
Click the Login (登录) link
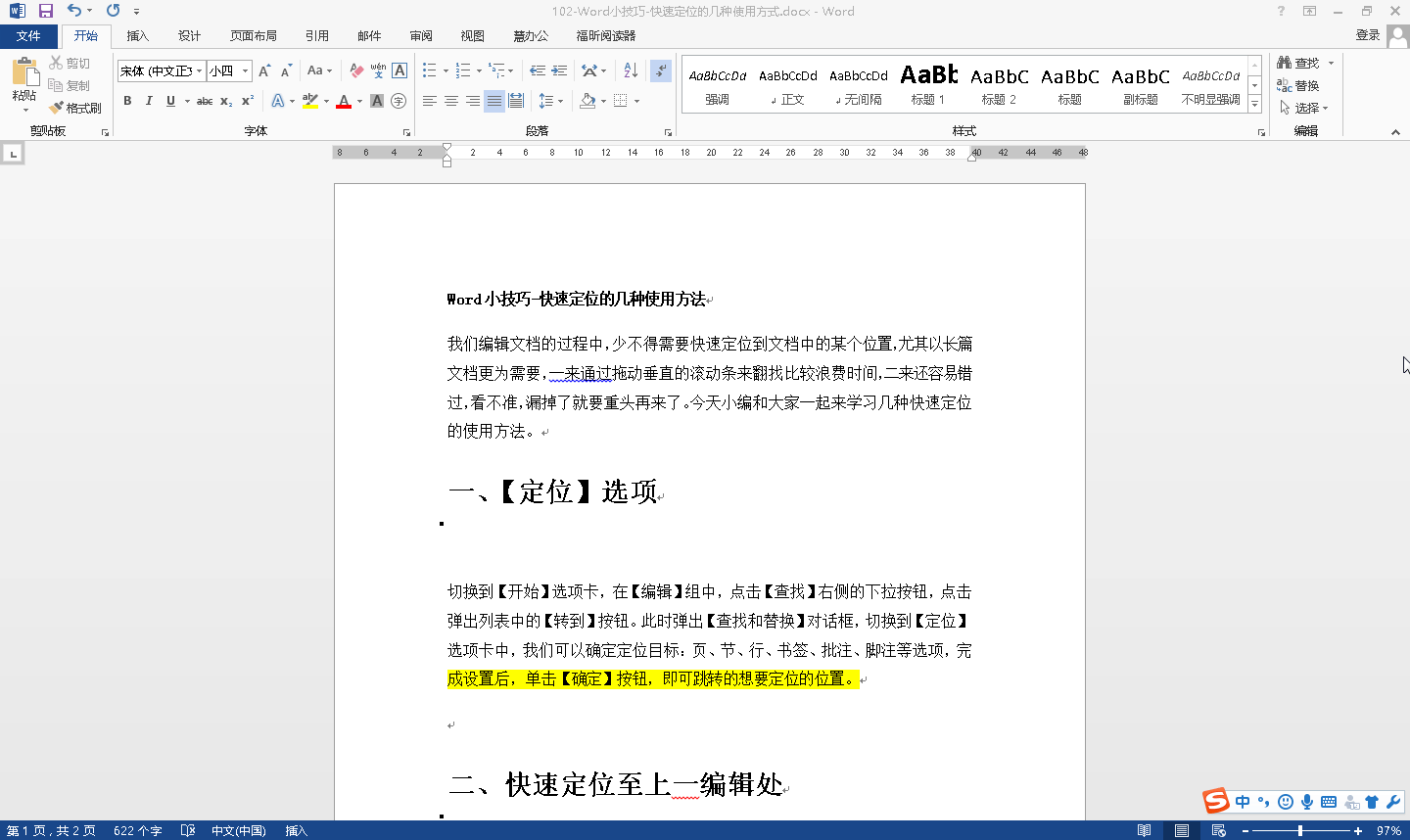click(x=1368, y=35)
